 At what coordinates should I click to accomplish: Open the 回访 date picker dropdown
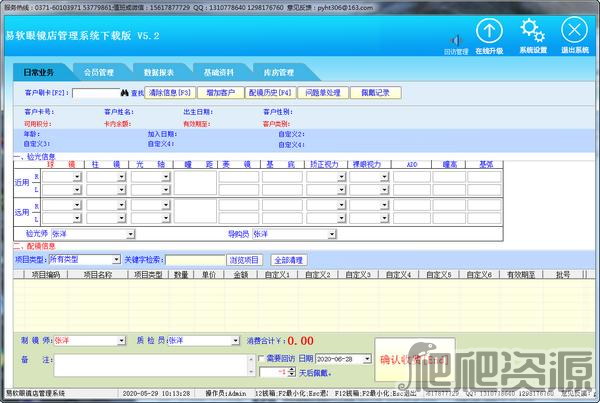tap(366, 357)
